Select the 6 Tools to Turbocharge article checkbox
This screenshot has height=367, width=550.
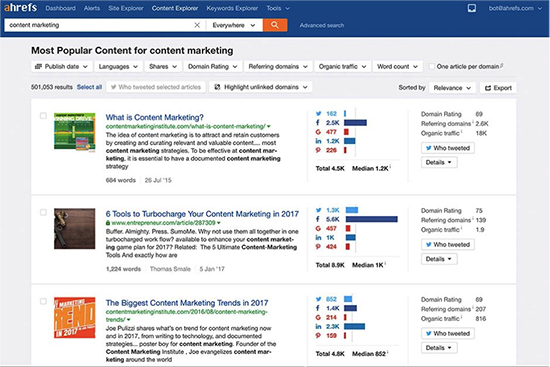[43, 212]
